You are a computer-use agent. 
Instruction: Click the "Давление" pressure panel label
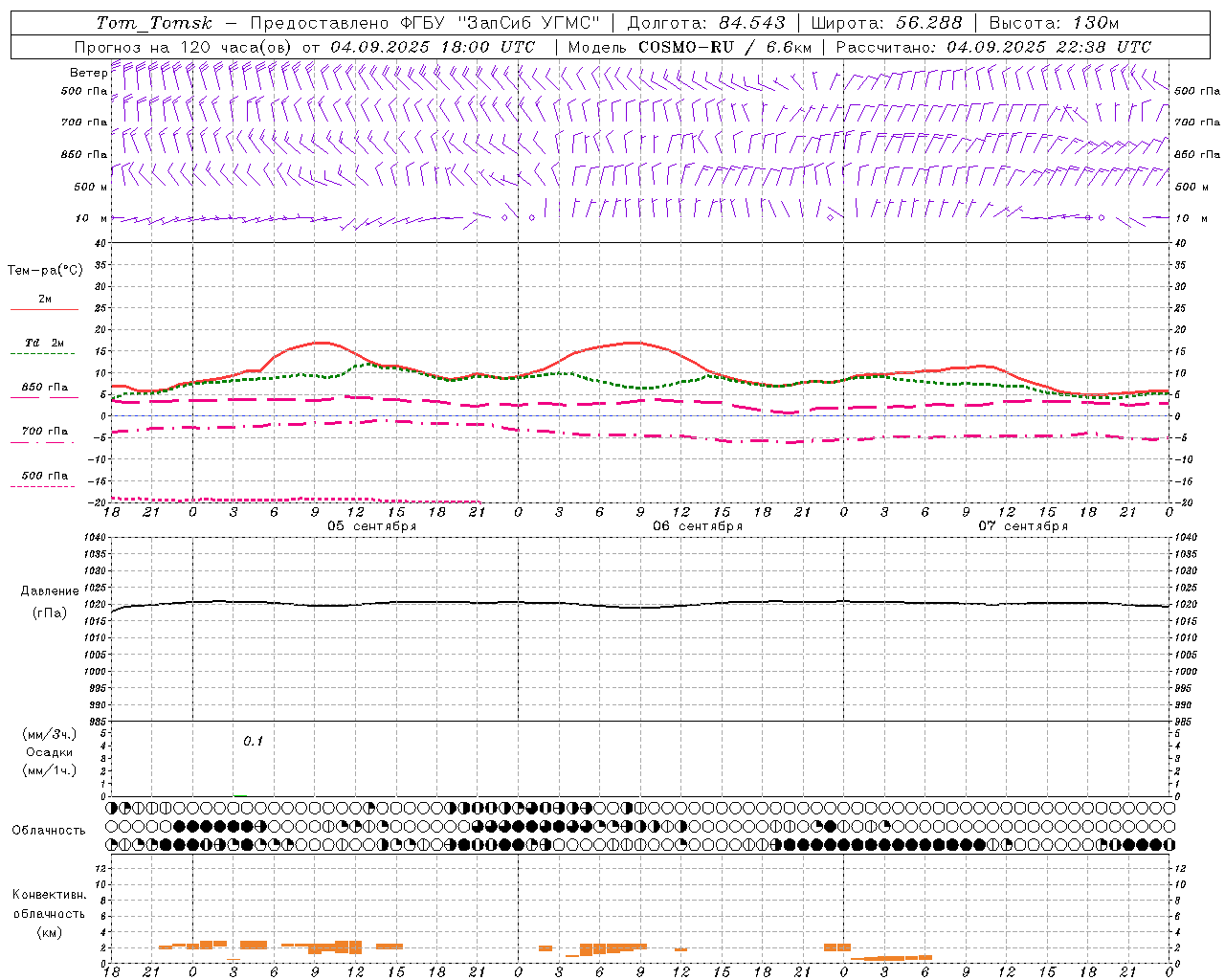[50, 591]
